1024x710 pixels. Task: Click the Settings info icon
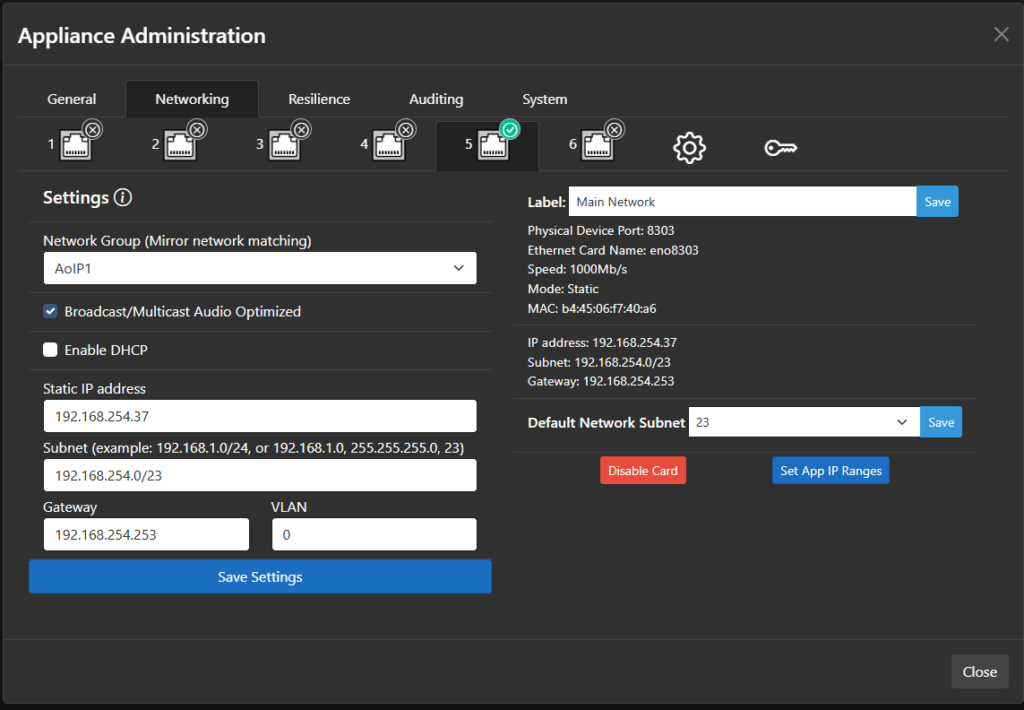[123, 198]
